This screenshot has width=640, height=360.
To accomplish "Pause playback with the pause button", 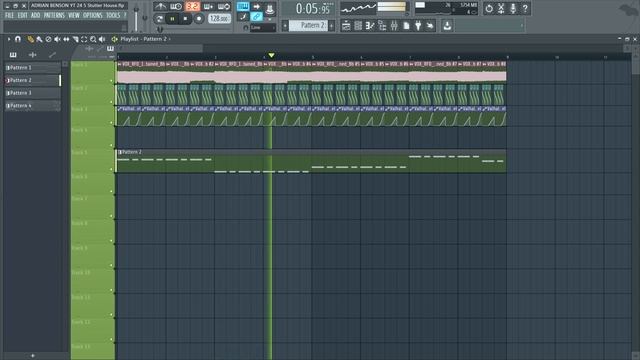I will 172,19.
